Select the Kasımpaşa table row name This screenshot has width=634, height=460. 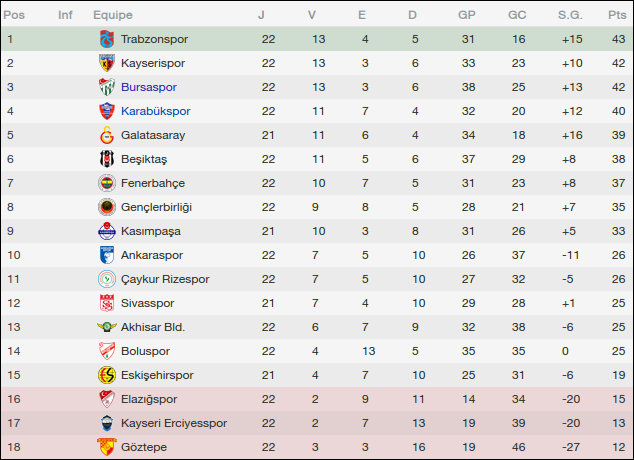153,231
